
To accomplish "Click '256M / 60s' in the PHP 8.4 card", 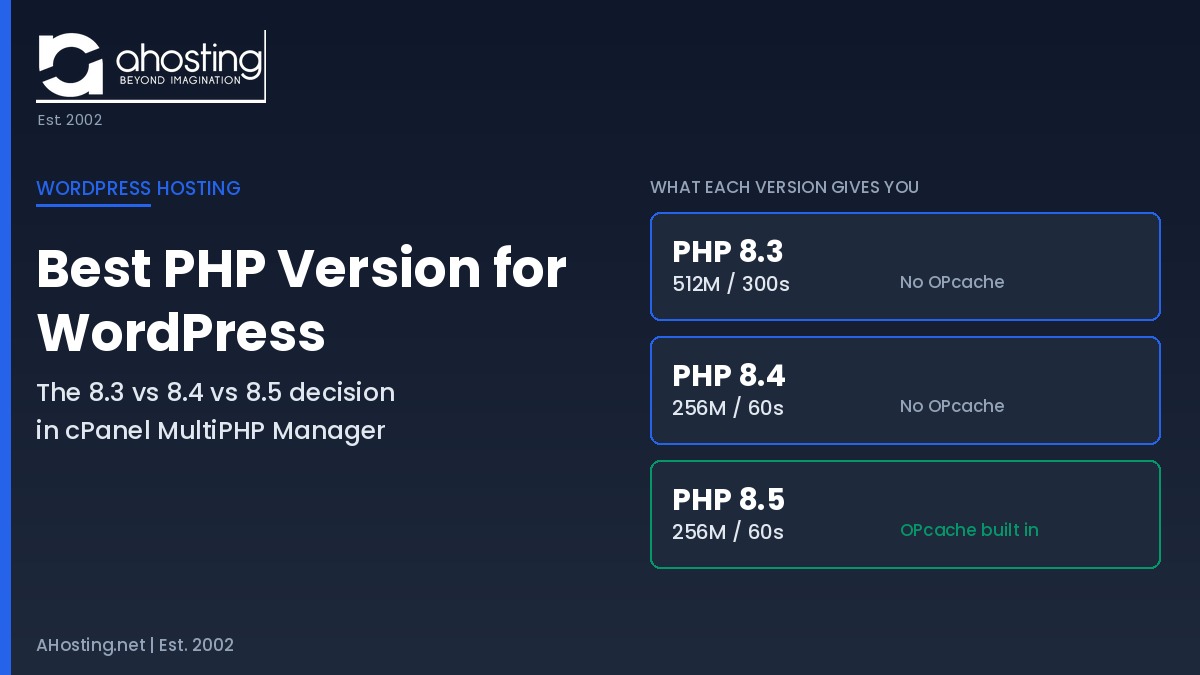I will [728, 408].
